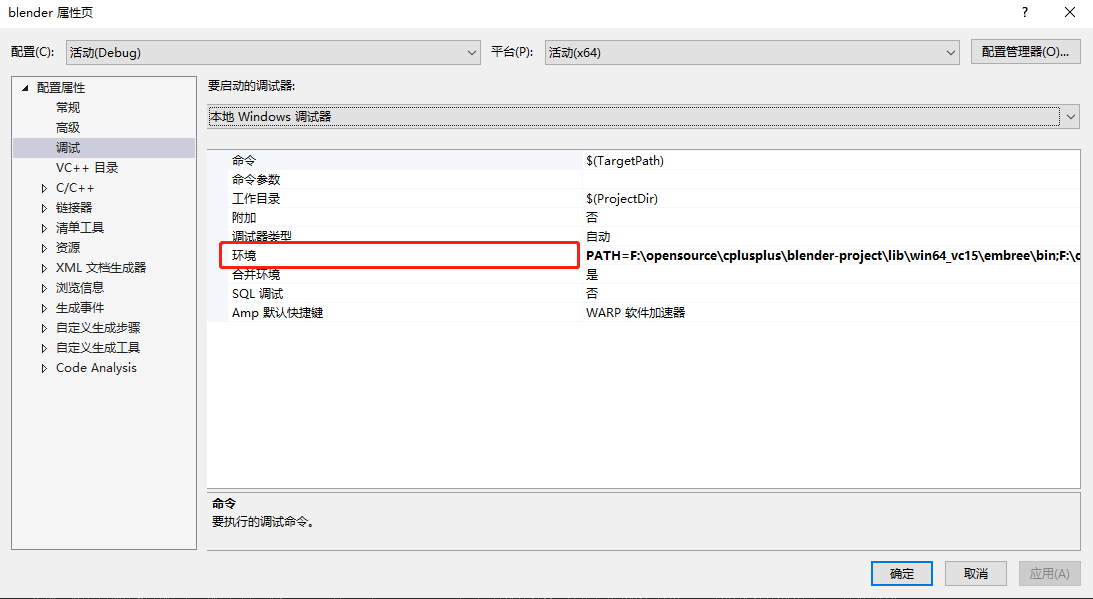Click the $(TargetPath) command value
The width and height of the screenshot is (1093, 599).
pos(625,160)
